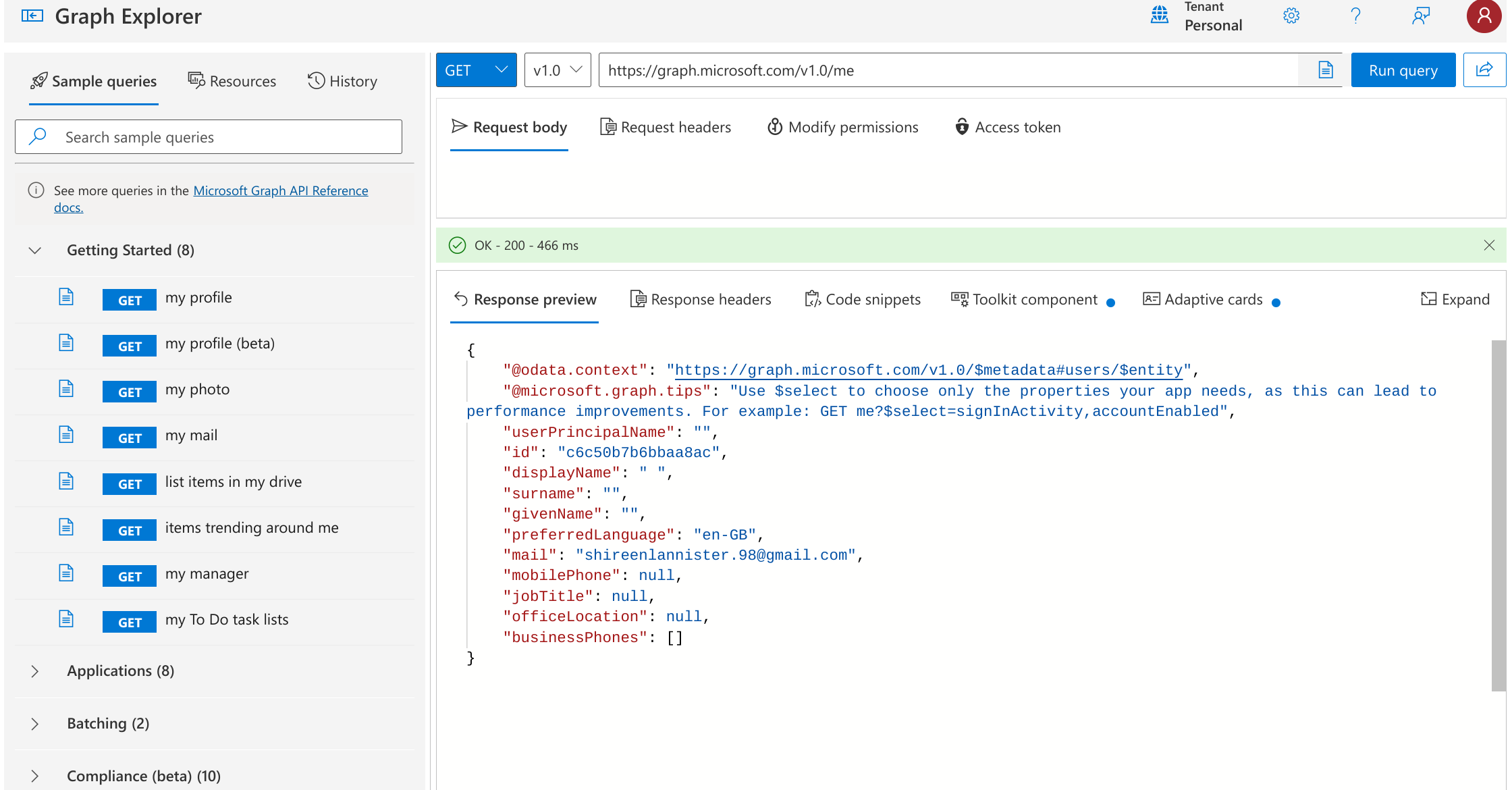Collapse the sidebar panel icon
Screen dimensions: 1512x790
(32, 16)
